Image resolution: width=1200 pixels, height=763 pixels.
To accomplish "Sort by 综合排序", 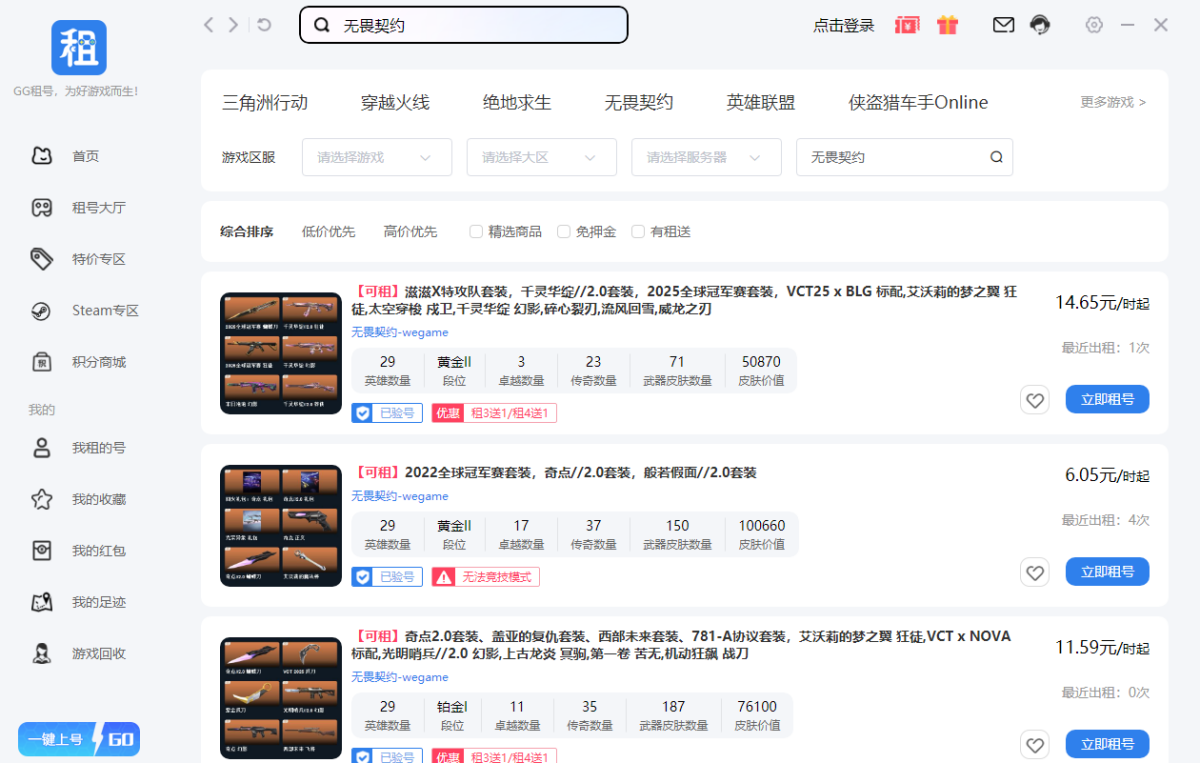I will 247,231.
